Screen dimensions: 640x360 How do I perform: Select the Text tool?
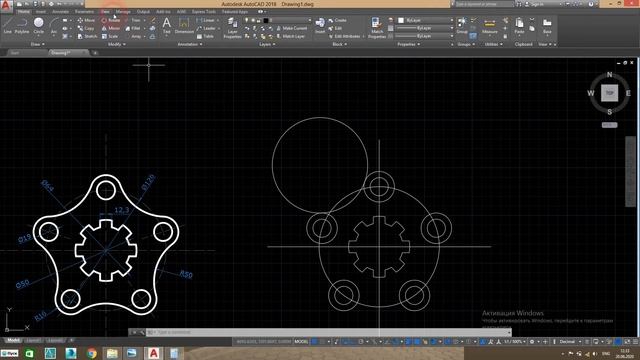coord(167,25)
